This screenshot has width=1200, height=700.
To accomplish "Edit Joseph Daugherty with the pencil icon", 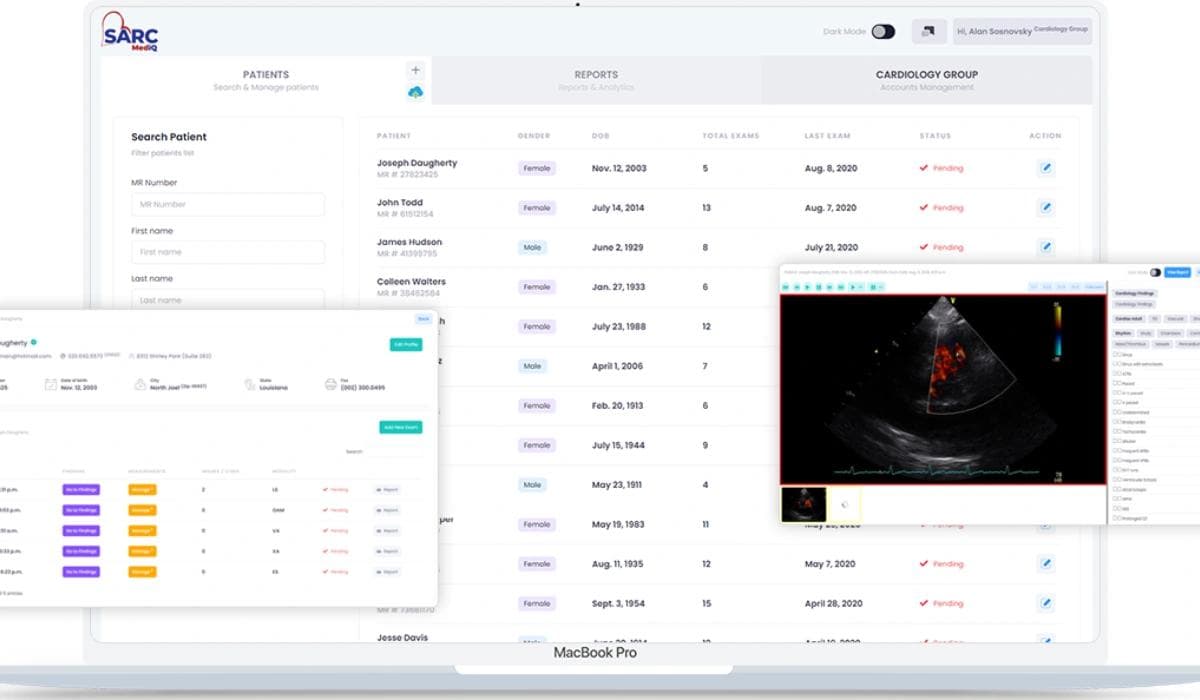I will pyautogui.click(x=1046, y=168).
